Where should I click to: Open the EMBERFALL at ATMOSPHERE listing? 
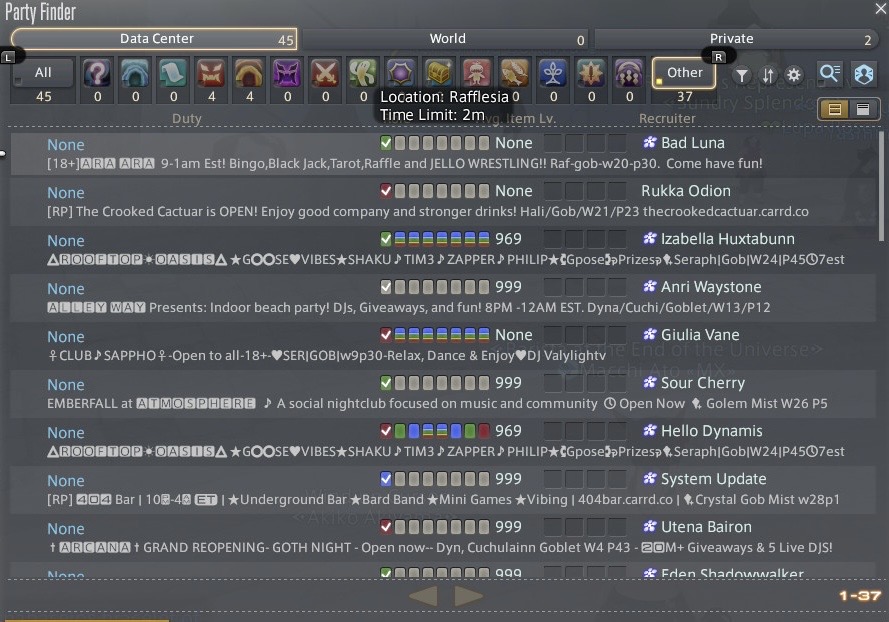437,403
